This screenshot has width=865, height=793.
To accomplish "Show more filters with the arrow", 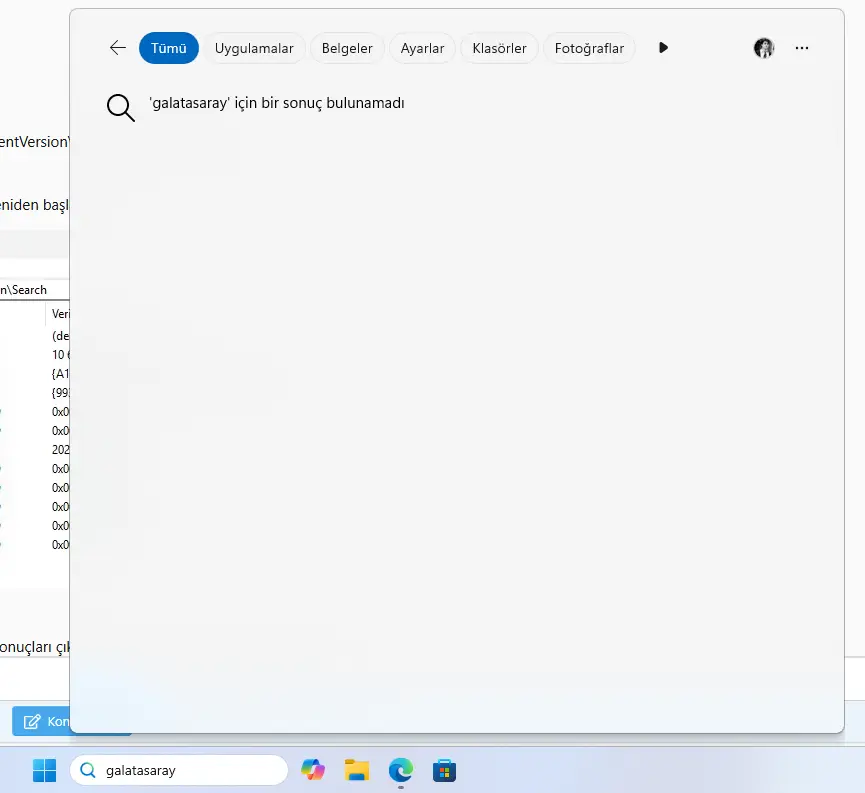I will (x=663, y=48).
